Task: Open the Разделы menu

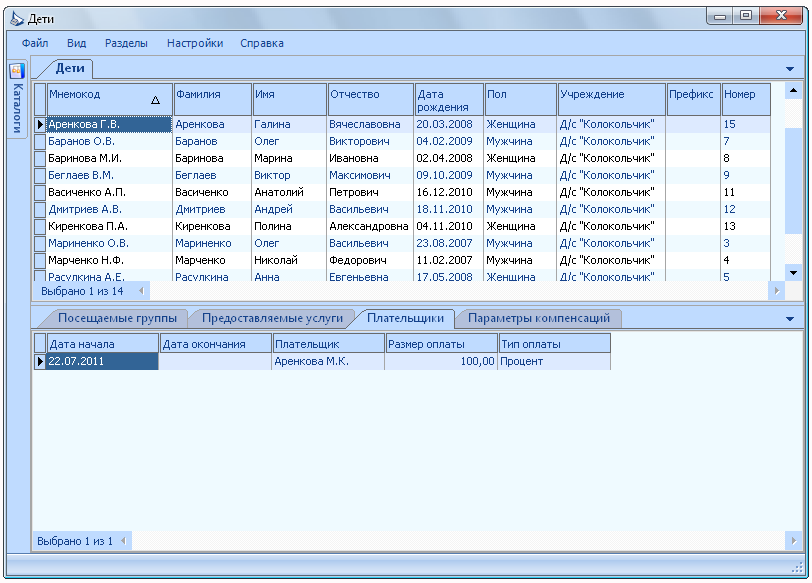Action: [x=126, y=43]
